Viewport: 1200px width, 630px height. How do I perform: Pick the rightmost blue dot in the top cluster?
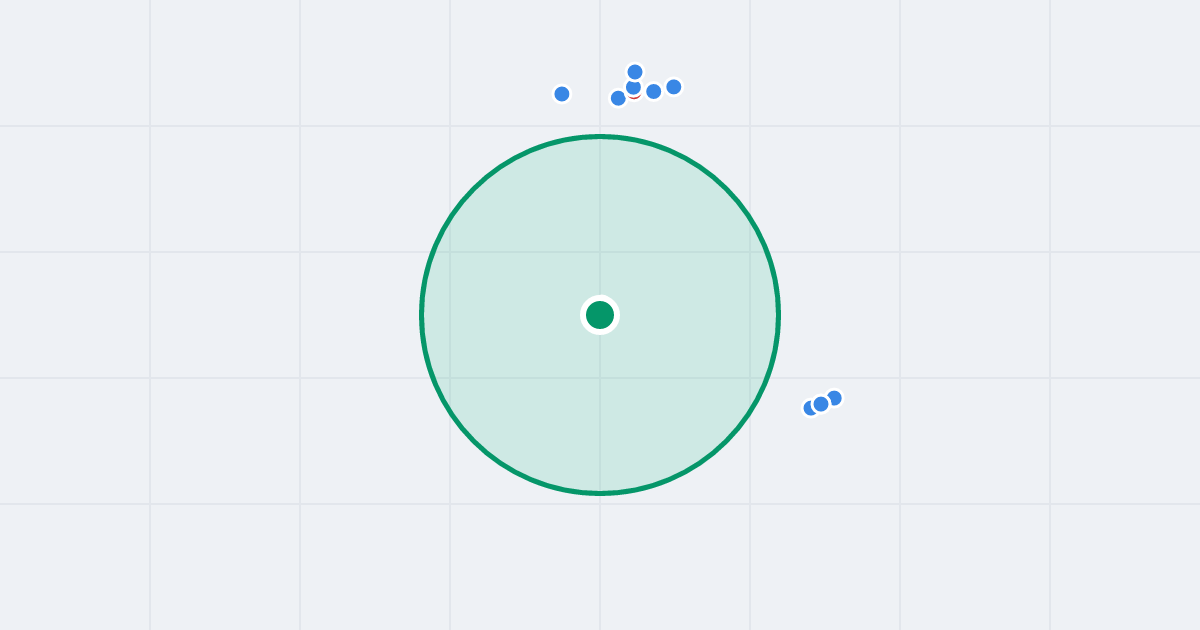(674, 87)
